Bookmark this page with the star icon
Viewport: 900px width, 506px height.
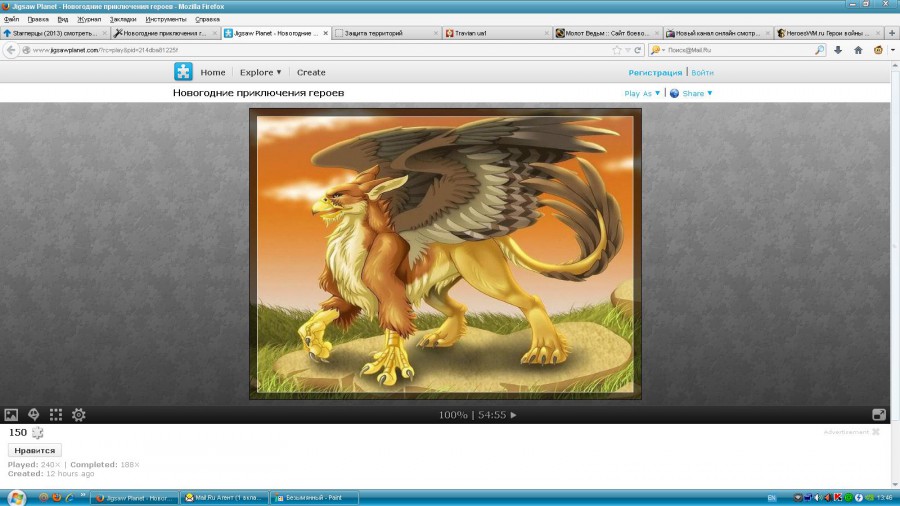pos(616,50)
